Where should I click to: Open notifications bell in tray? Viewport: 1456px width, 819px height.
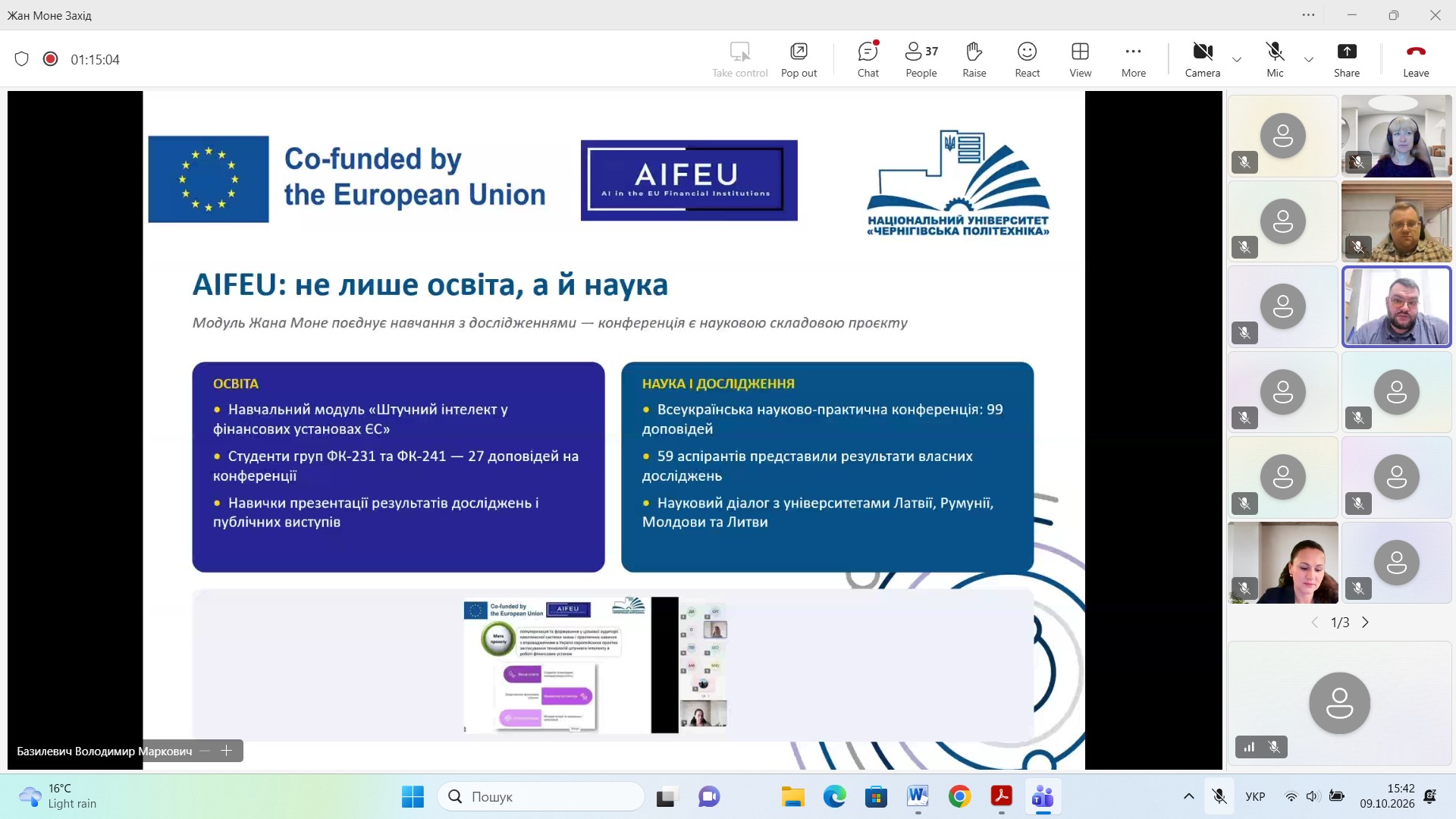click(1430, 796)
